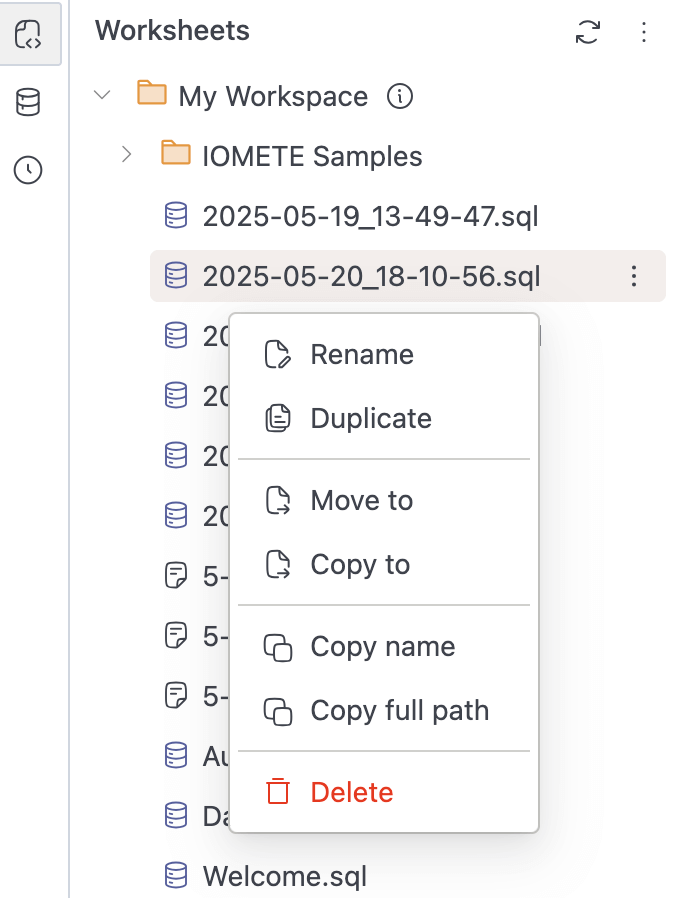Open the worksheet icon beside Welcome.sql
Viewport: 686px width, 898px height.
click(175, 874)
